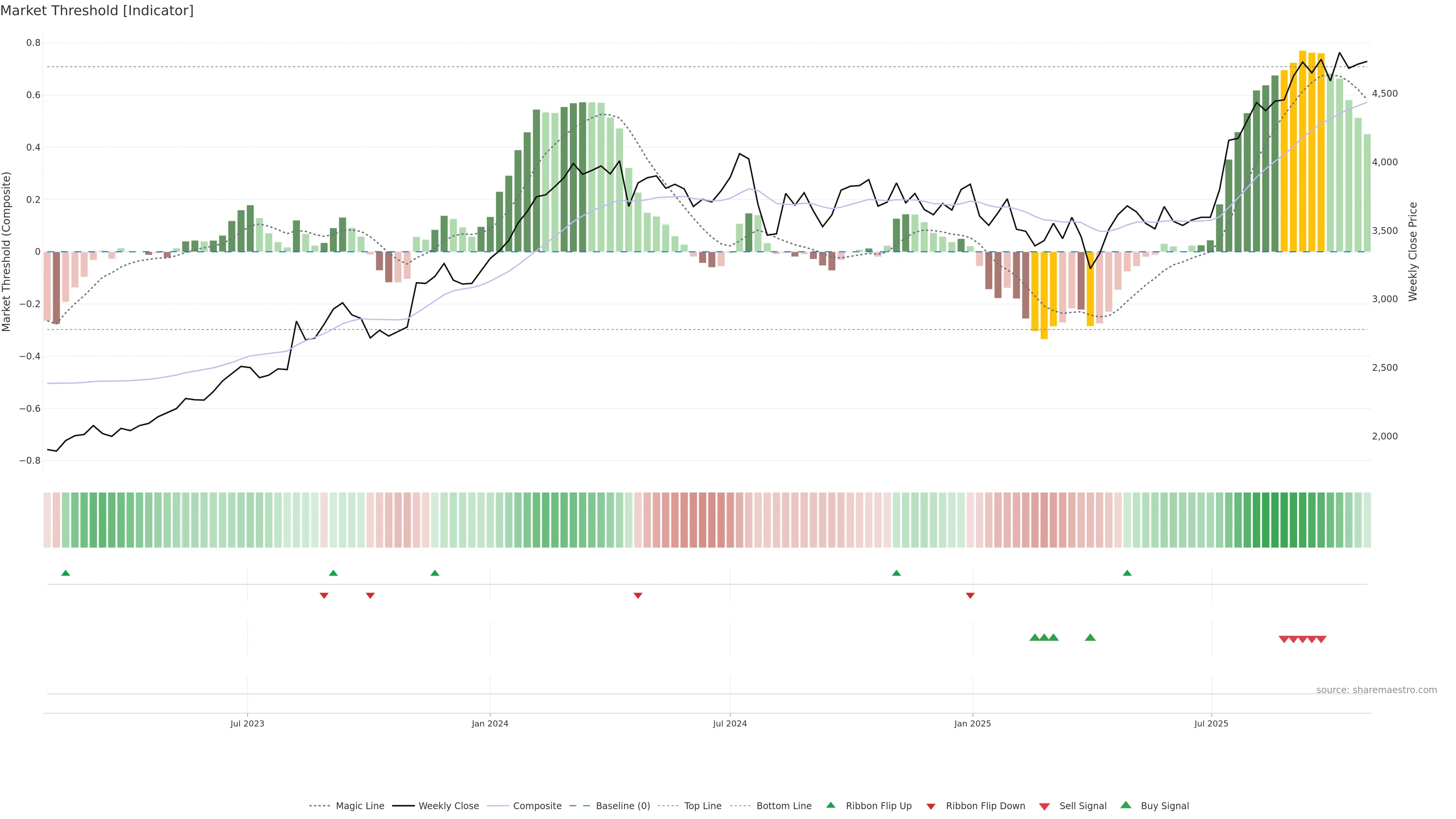Click Market Threshold [Indicator] chart title
Image resolution: width=1456 pixels, height=819 pixels.
pos(97,10)
